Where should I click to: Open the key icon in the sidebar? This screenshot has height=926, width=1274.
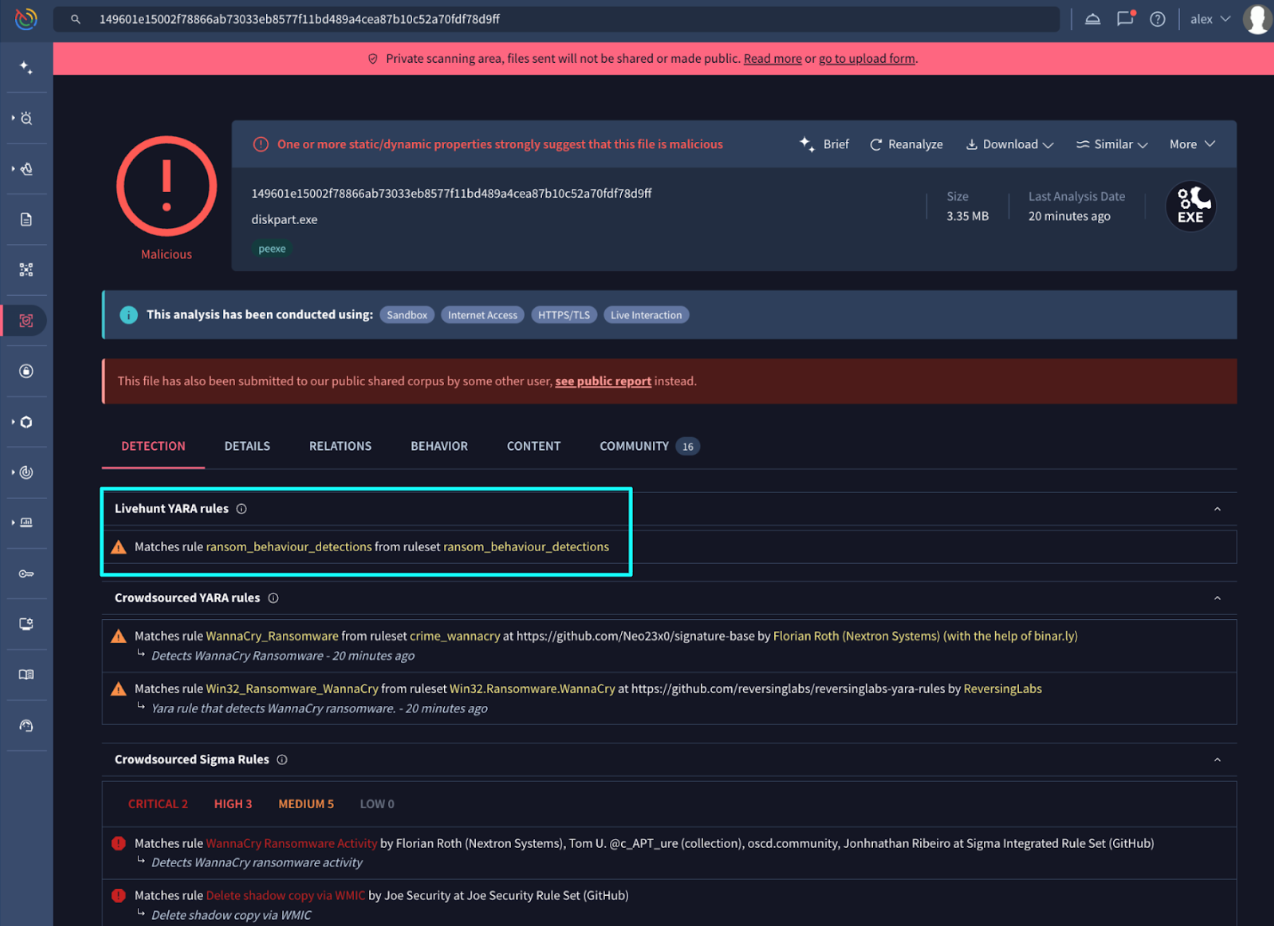tap(26, 573)
